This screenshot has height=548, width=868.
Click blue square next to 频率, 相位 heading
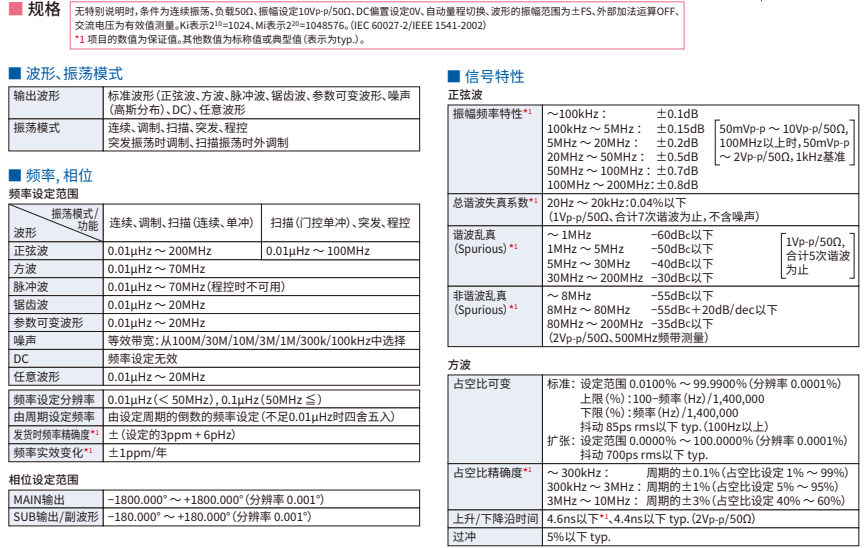(14, 174)
